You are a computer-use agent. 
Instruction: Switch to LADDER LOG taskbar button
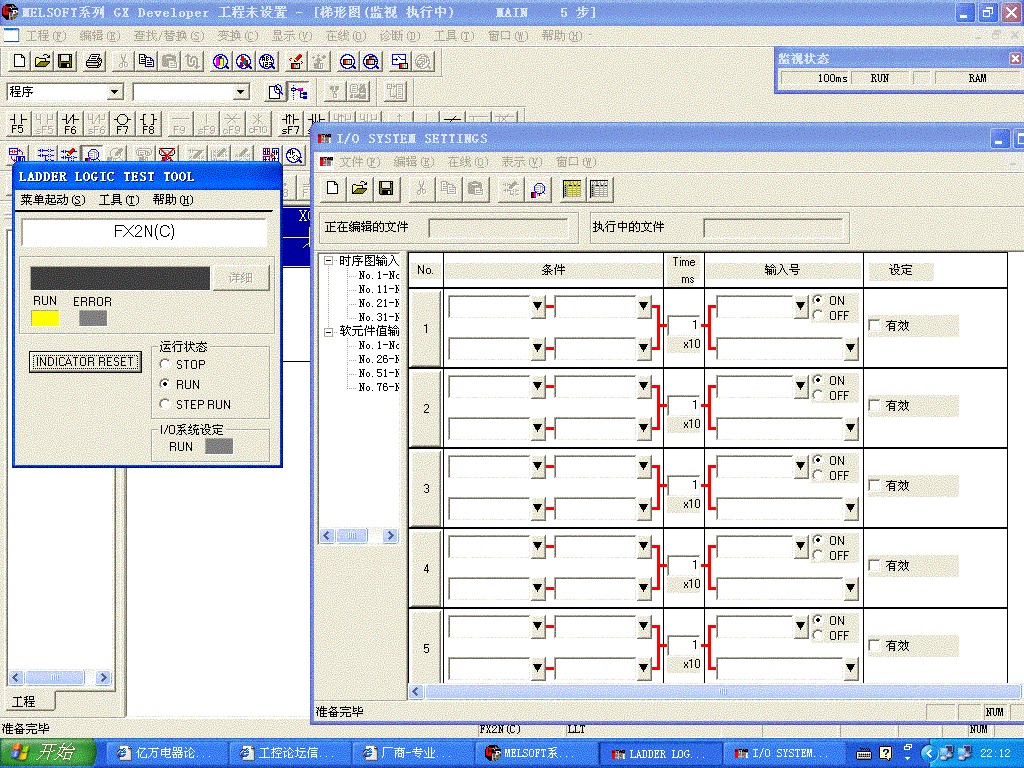tap(661, 753)
